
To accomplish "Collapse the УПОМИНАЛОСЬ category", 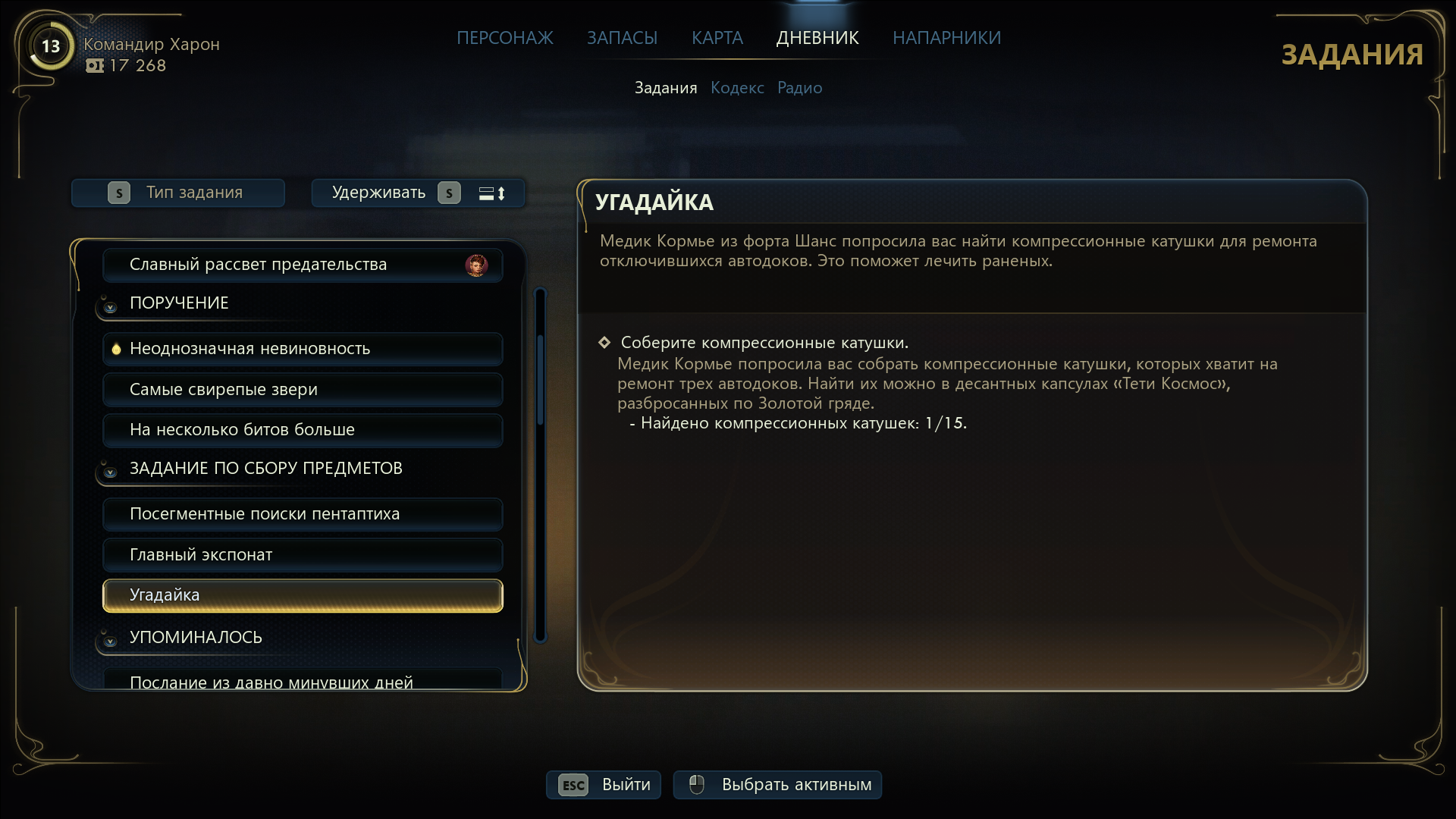I will (x=110, y=641).
